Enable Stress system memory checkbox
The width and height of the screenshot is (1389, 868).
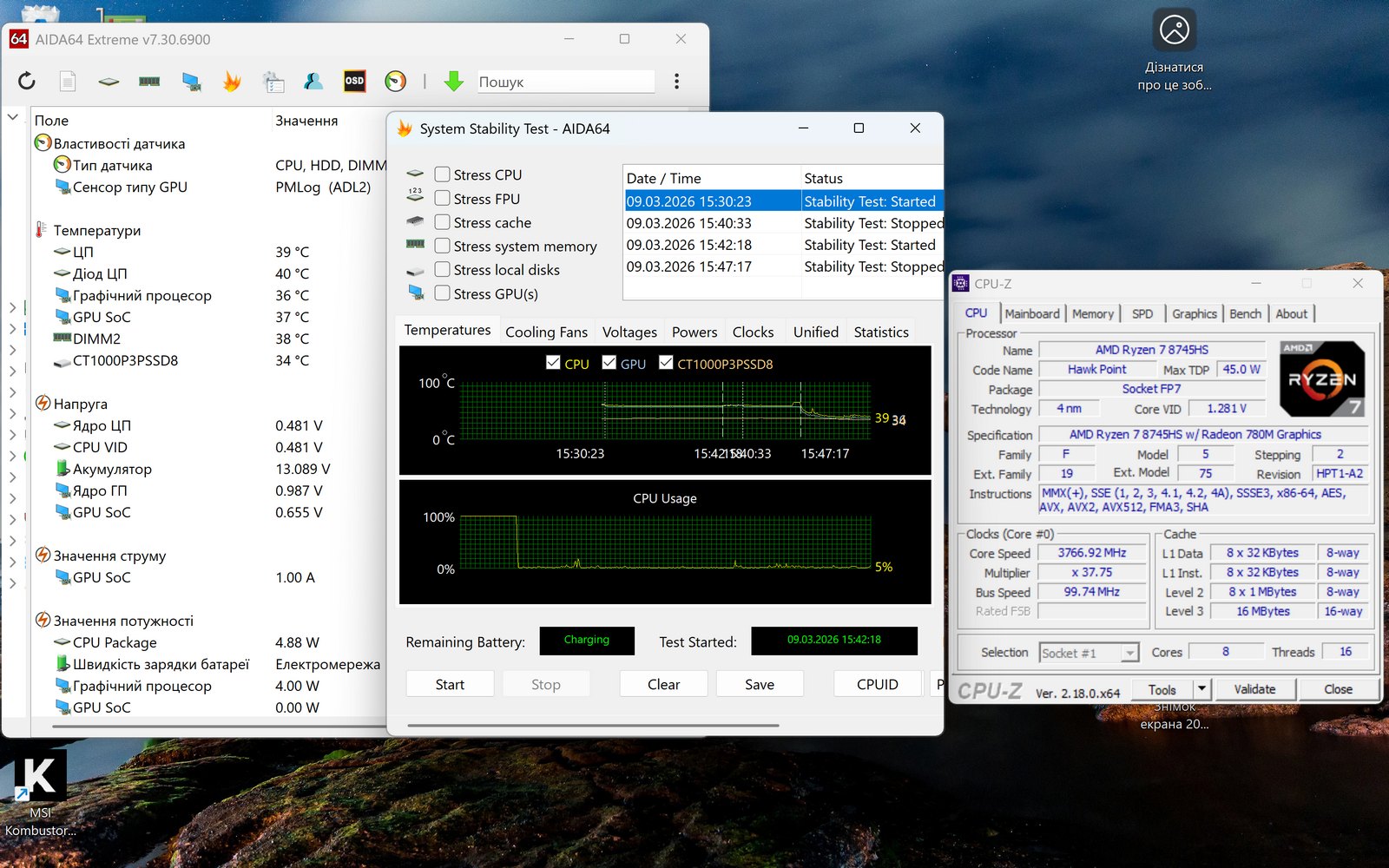442,247
